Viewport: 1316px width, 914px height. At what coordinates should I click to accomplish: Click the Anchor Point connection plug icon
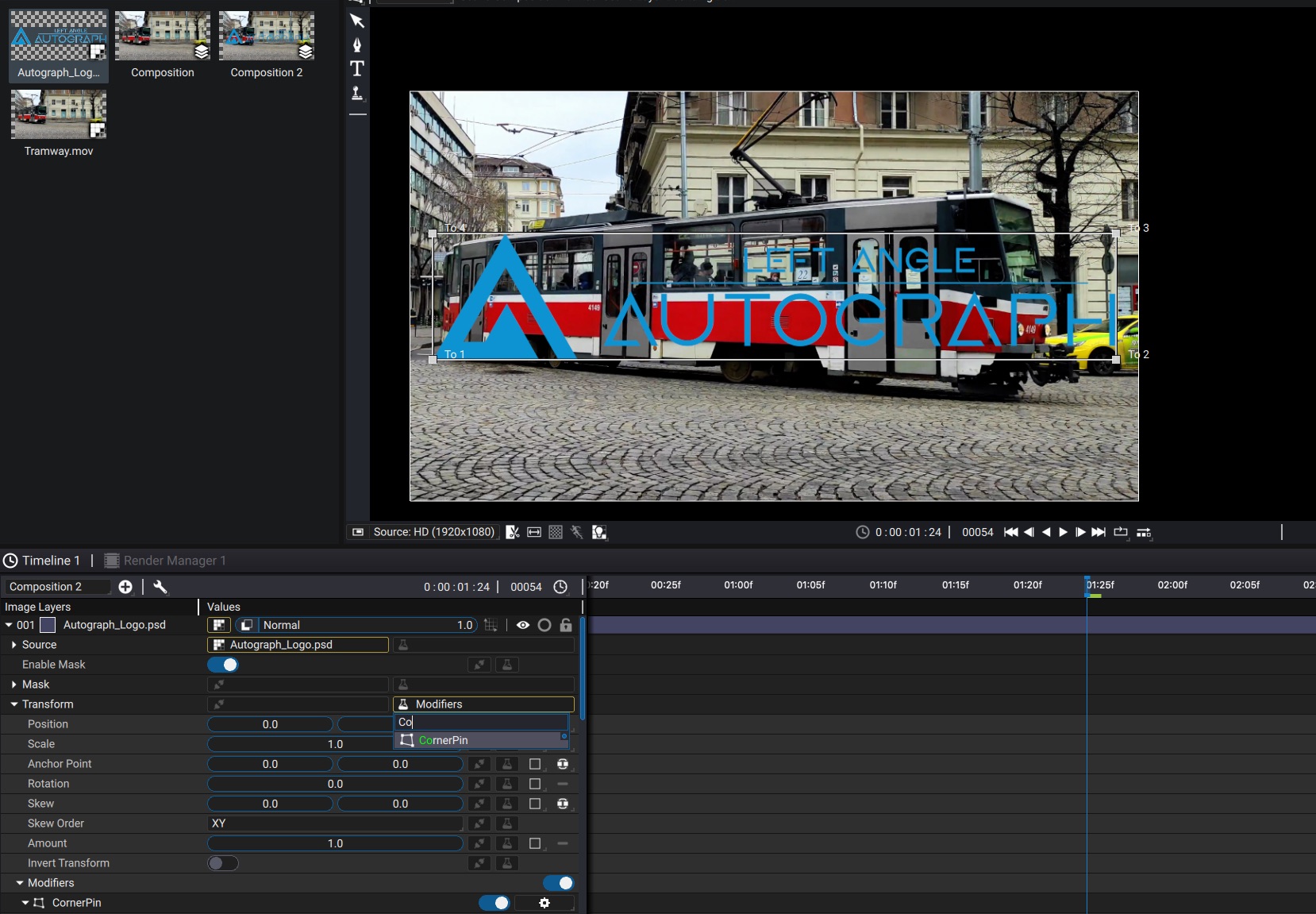[479, 764]
